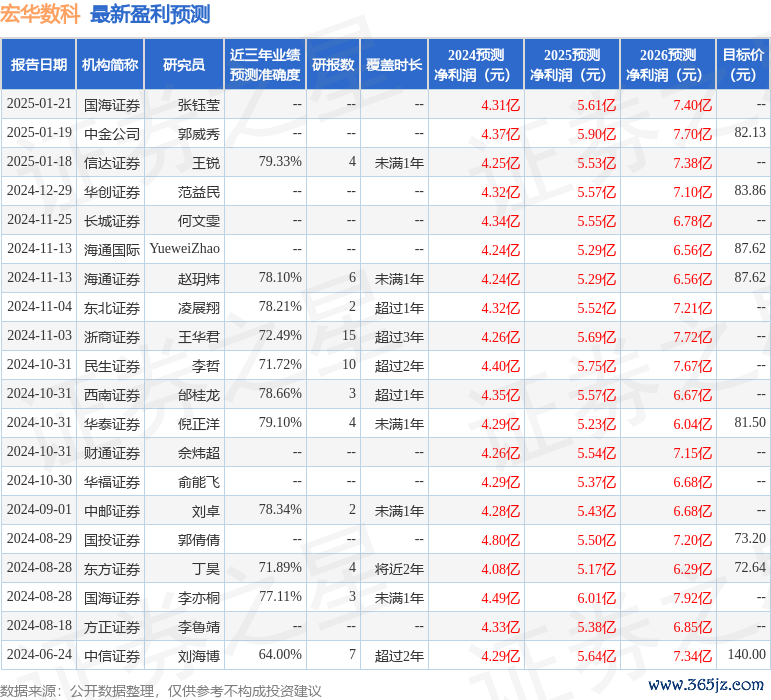Click target price 83.86
Image resolution: width=771 pixels, height=700 pixels.
tap(750, 190)
